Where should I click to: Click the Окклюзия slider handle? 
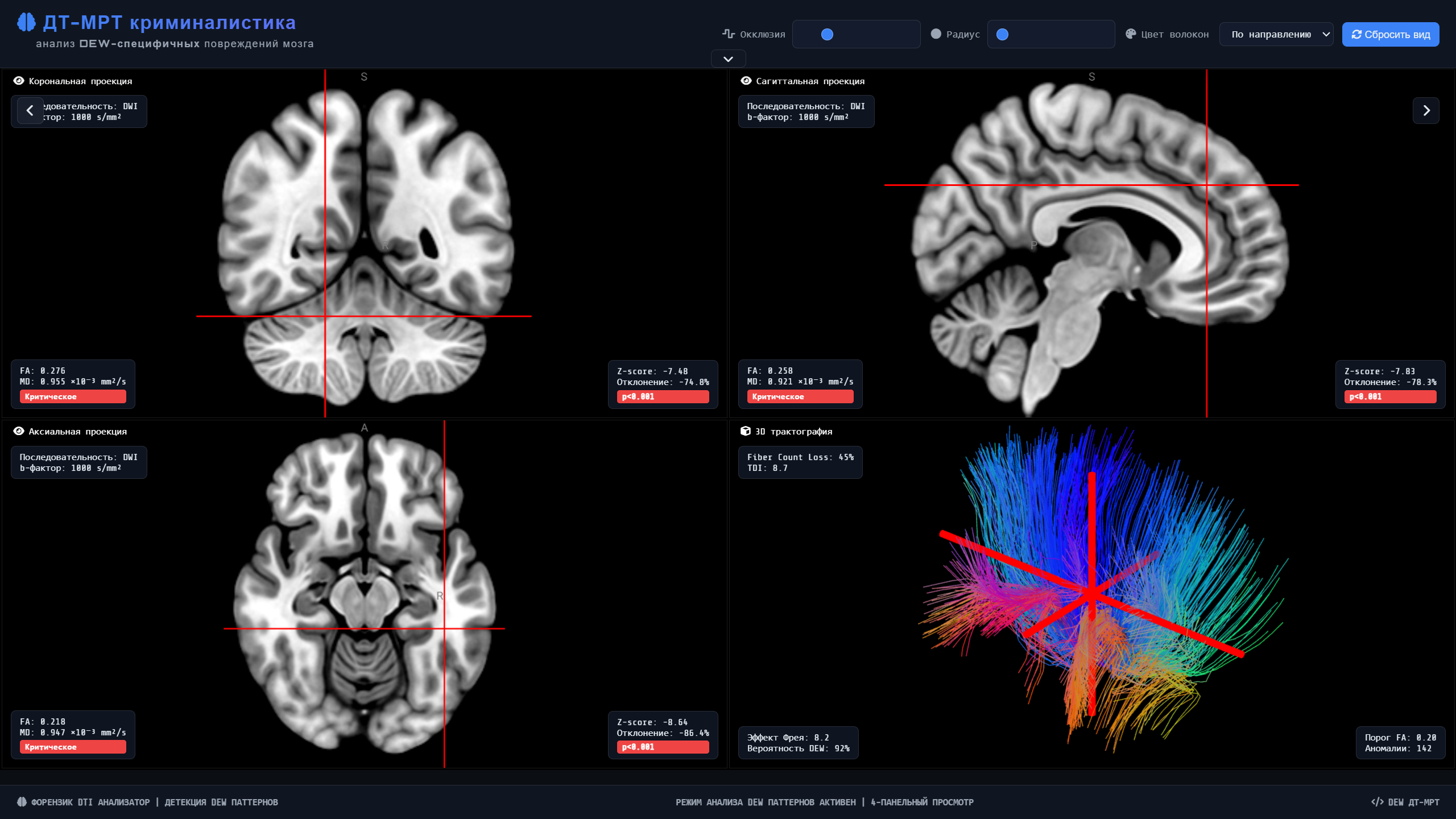tap(828, 35)
